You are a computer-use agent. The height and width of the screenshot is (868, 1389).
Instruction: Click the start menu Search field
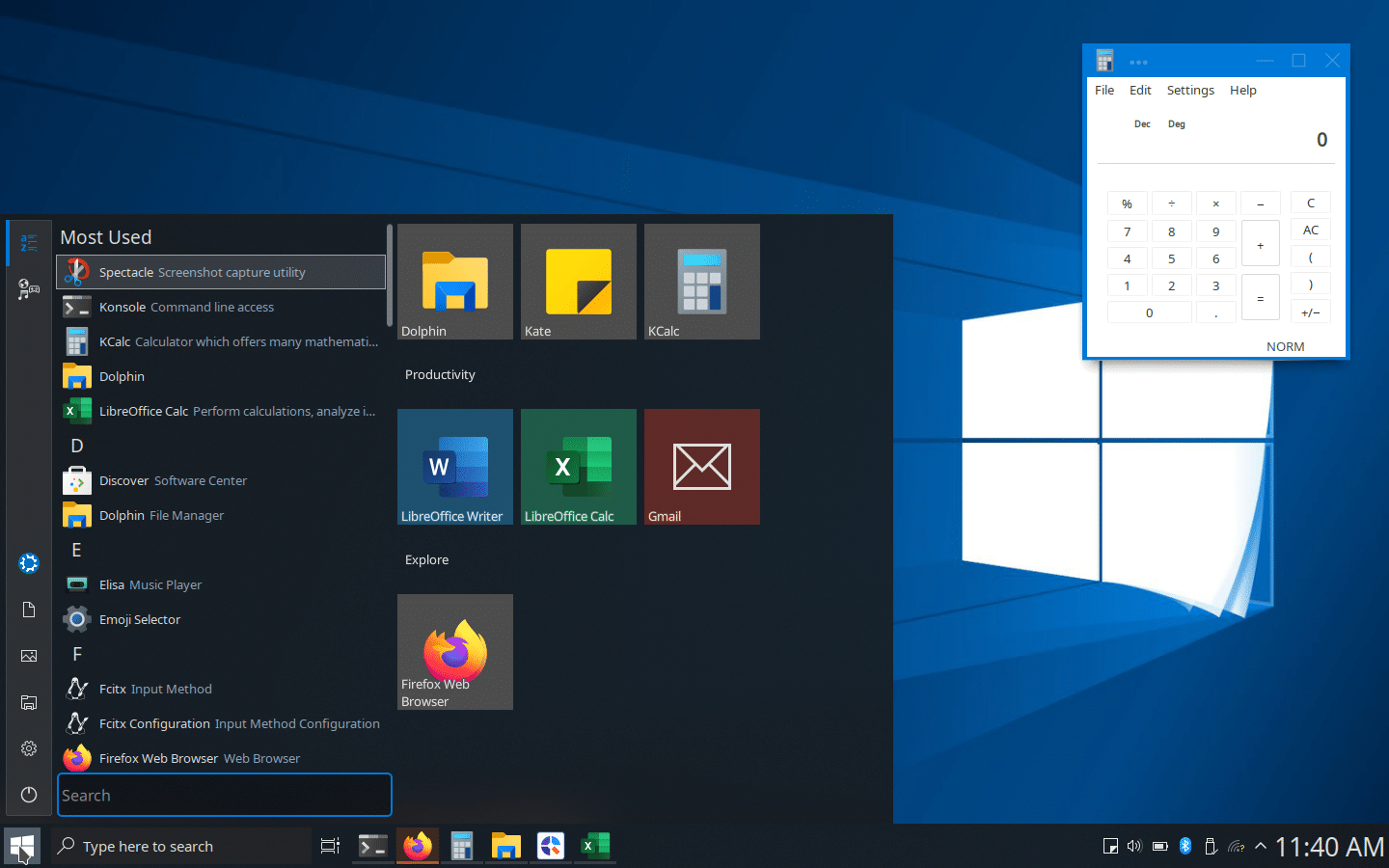[x=225, y=795]
